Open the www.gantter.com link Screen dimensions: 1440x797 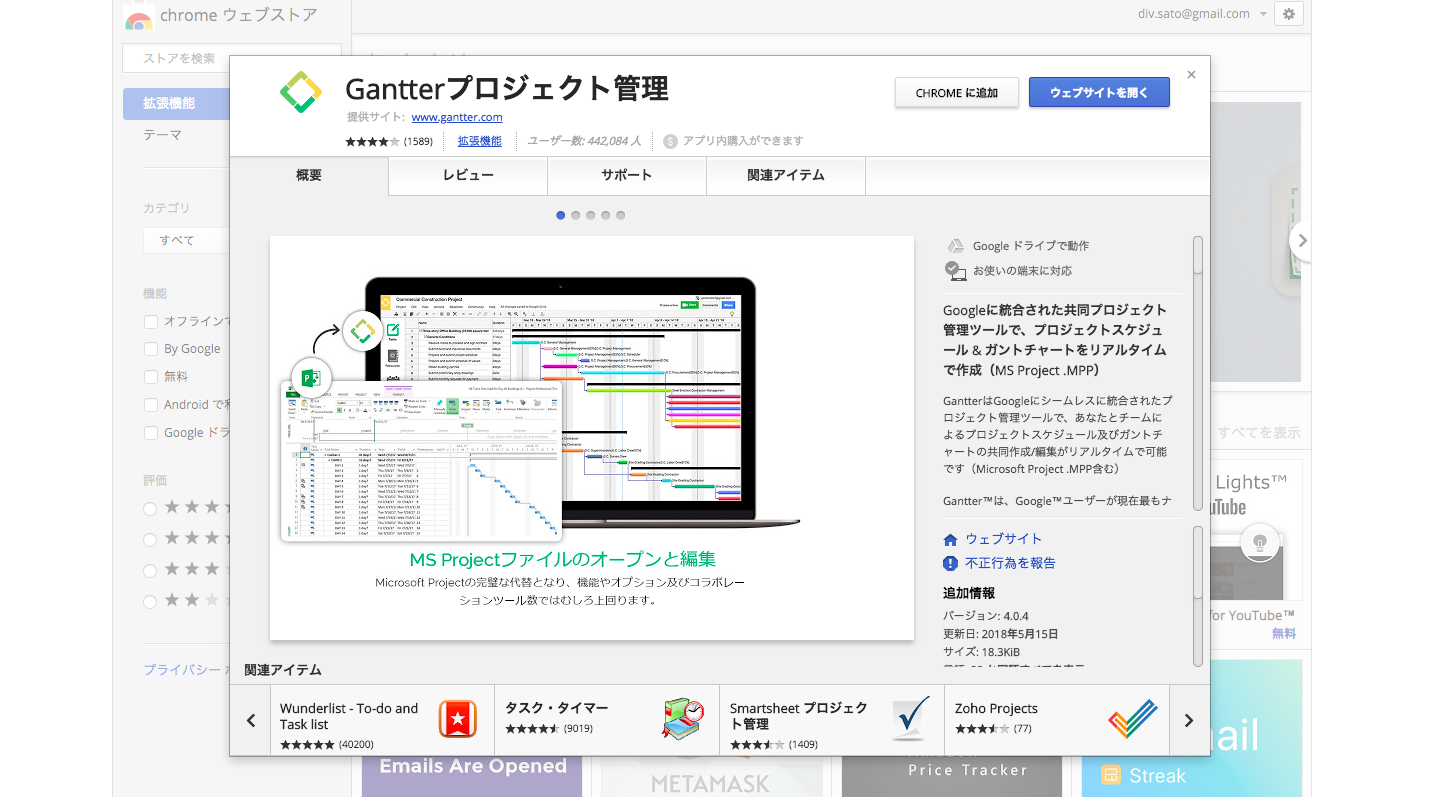pyautogui.click(x=457, y=117)
